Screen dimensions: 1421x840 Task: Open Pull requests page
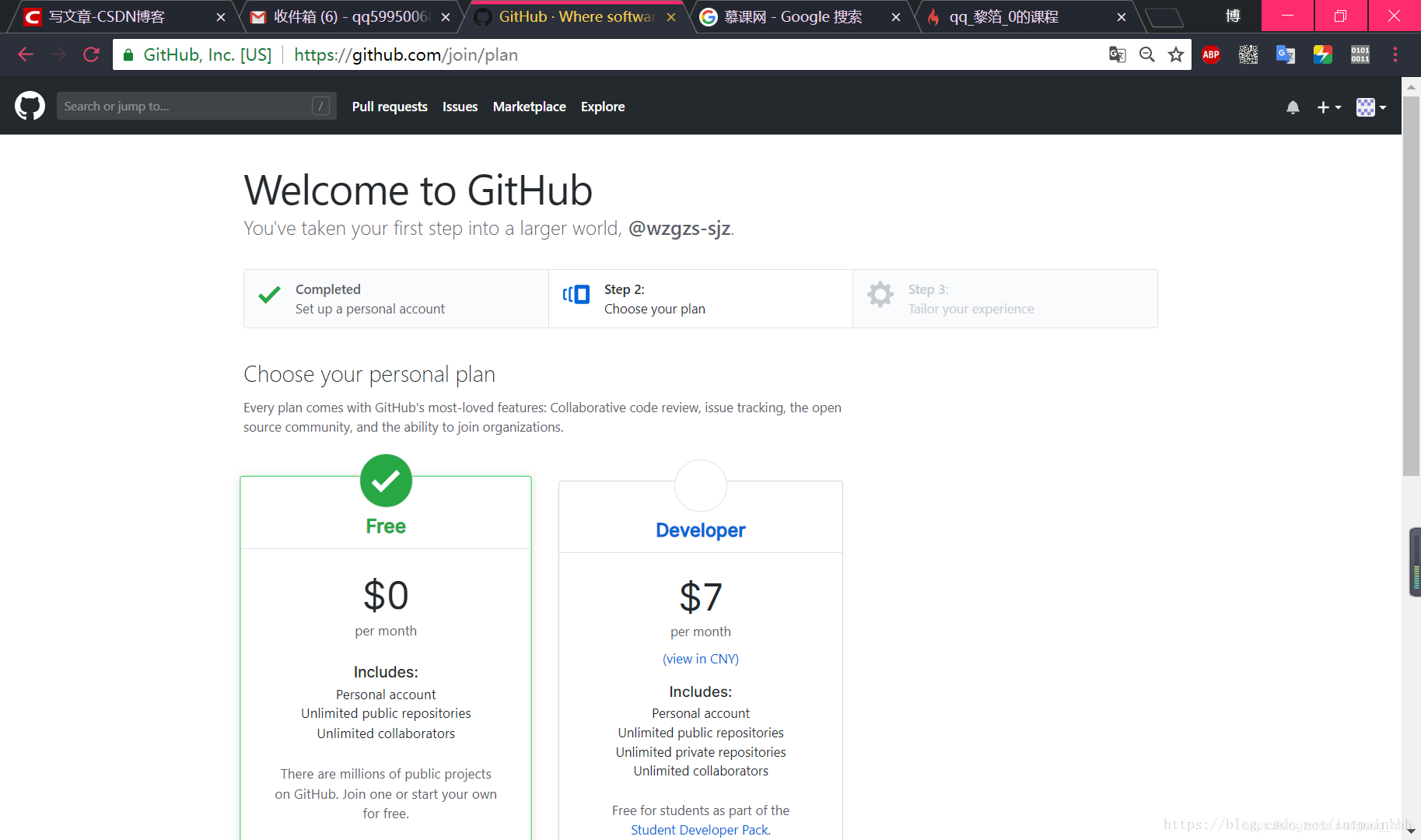[x=390, y=107]
